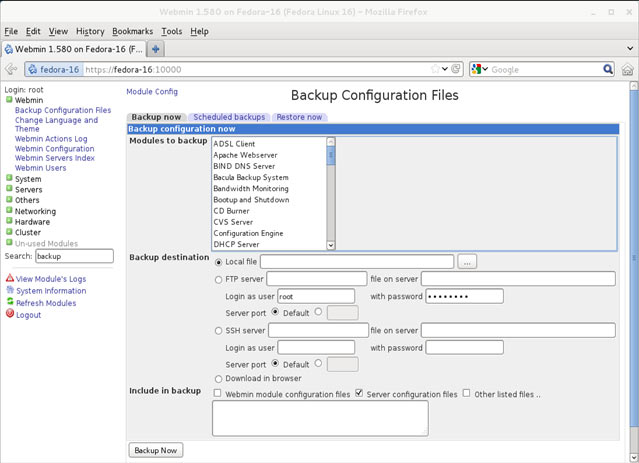This screenshot has width=639, height=463.
Task: Open Webmin Users link
Action: 40,168
